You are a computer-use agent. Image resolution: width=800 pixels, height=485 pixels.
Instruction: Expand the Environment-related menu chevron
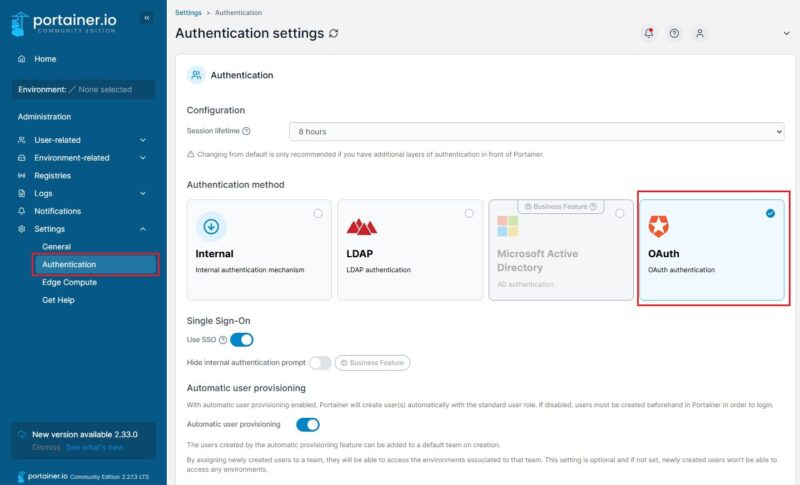(143, 158)
